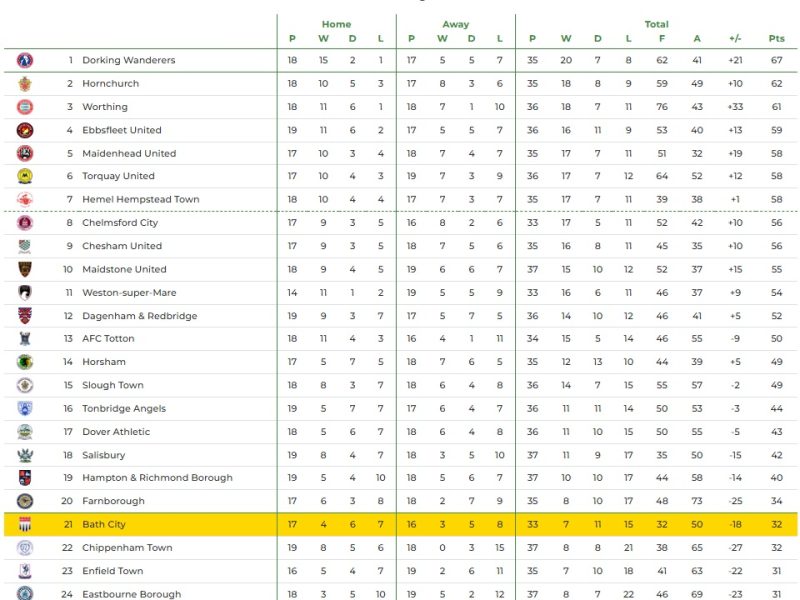Click the Away section header
Screen dimensions: 800x600
click(x=456, y=24)
